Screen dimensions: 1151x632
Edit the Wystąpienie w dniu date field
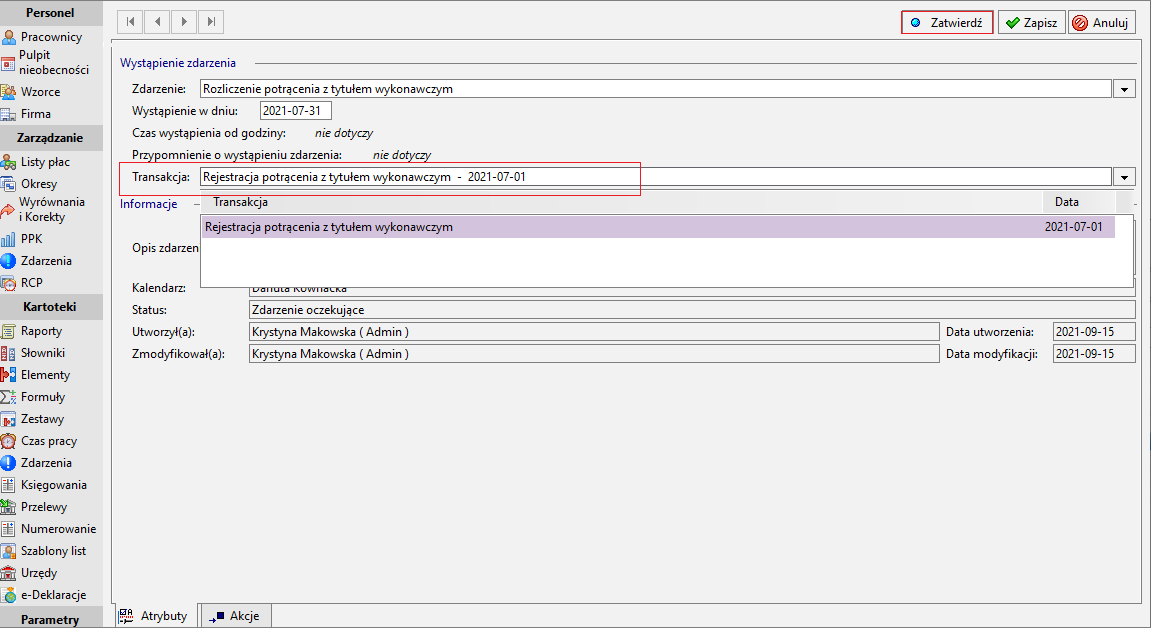(x=296, y=111)
